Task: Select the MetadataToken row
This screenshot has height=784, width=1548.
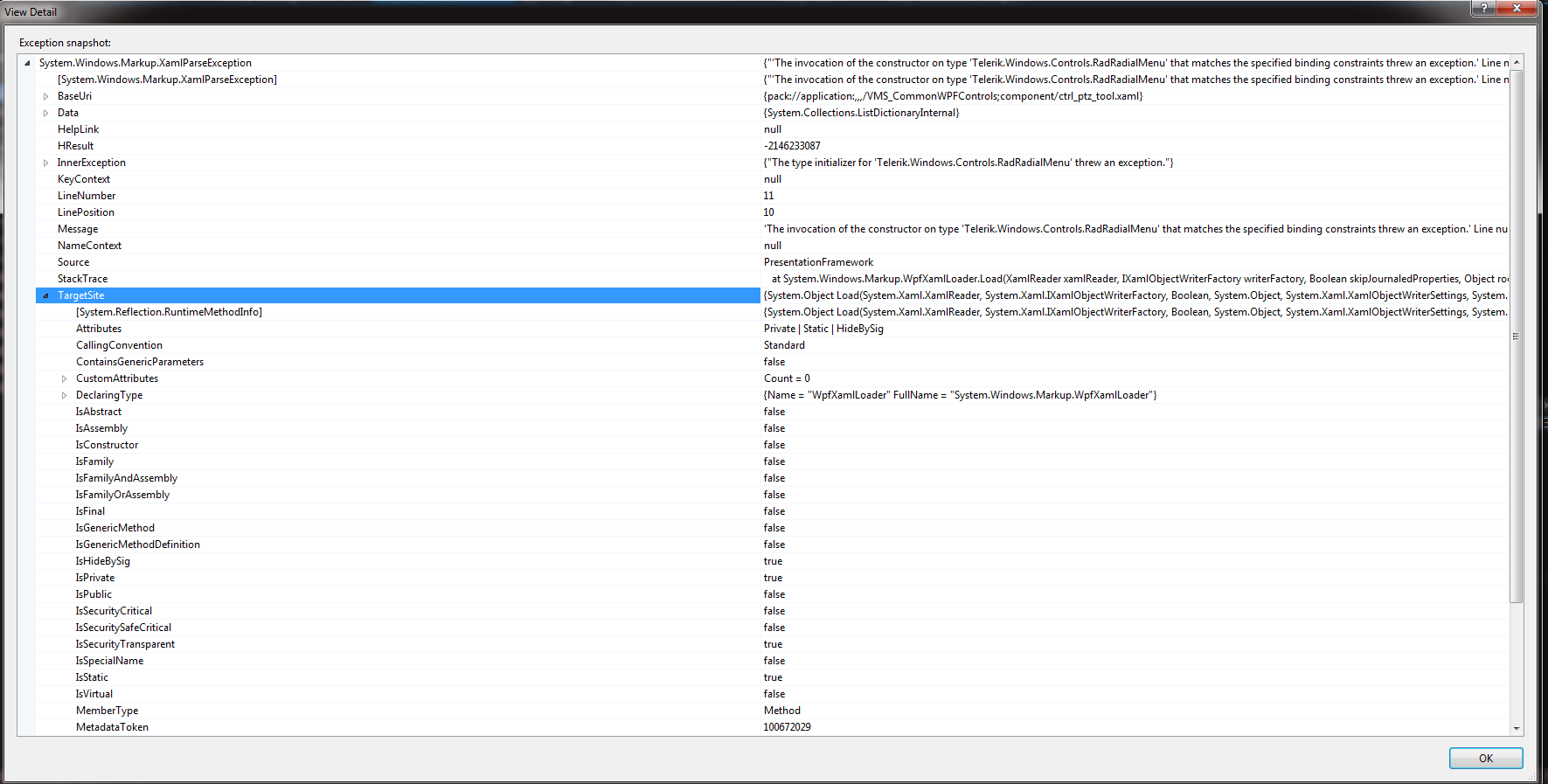Action: (x=773, y=727)
